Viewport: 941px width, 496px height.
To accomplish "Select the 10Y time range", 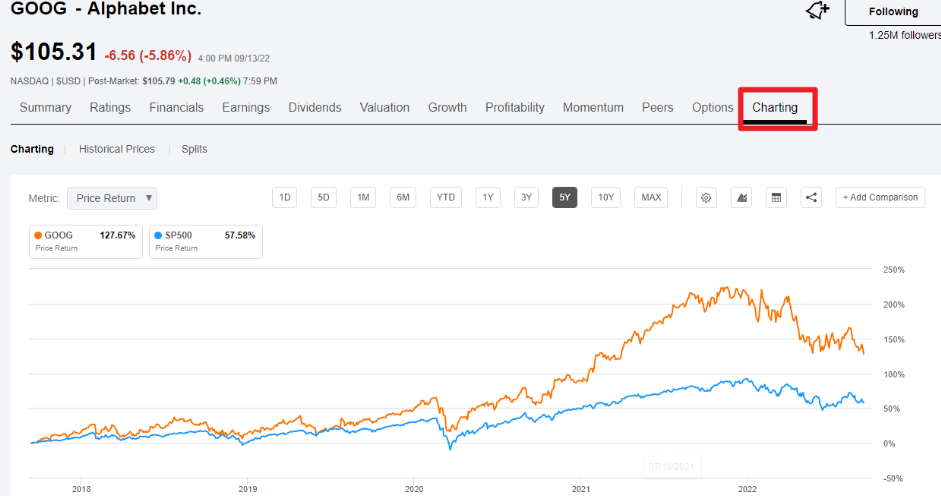I will pyautogui.click(x=606, y=198).
